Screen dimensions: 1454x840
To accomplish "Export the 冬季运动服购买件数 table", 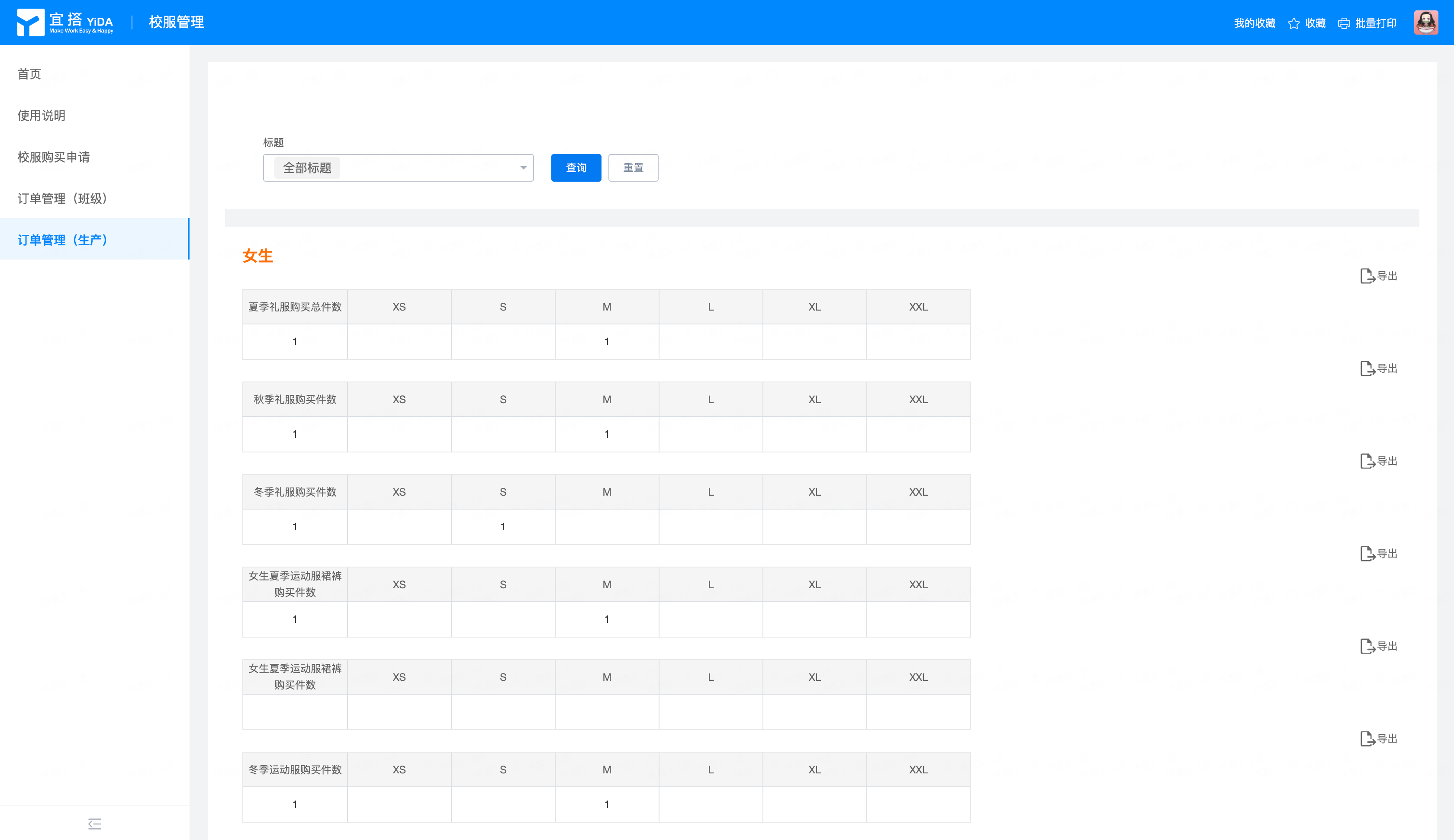I will coord(1378,739).
